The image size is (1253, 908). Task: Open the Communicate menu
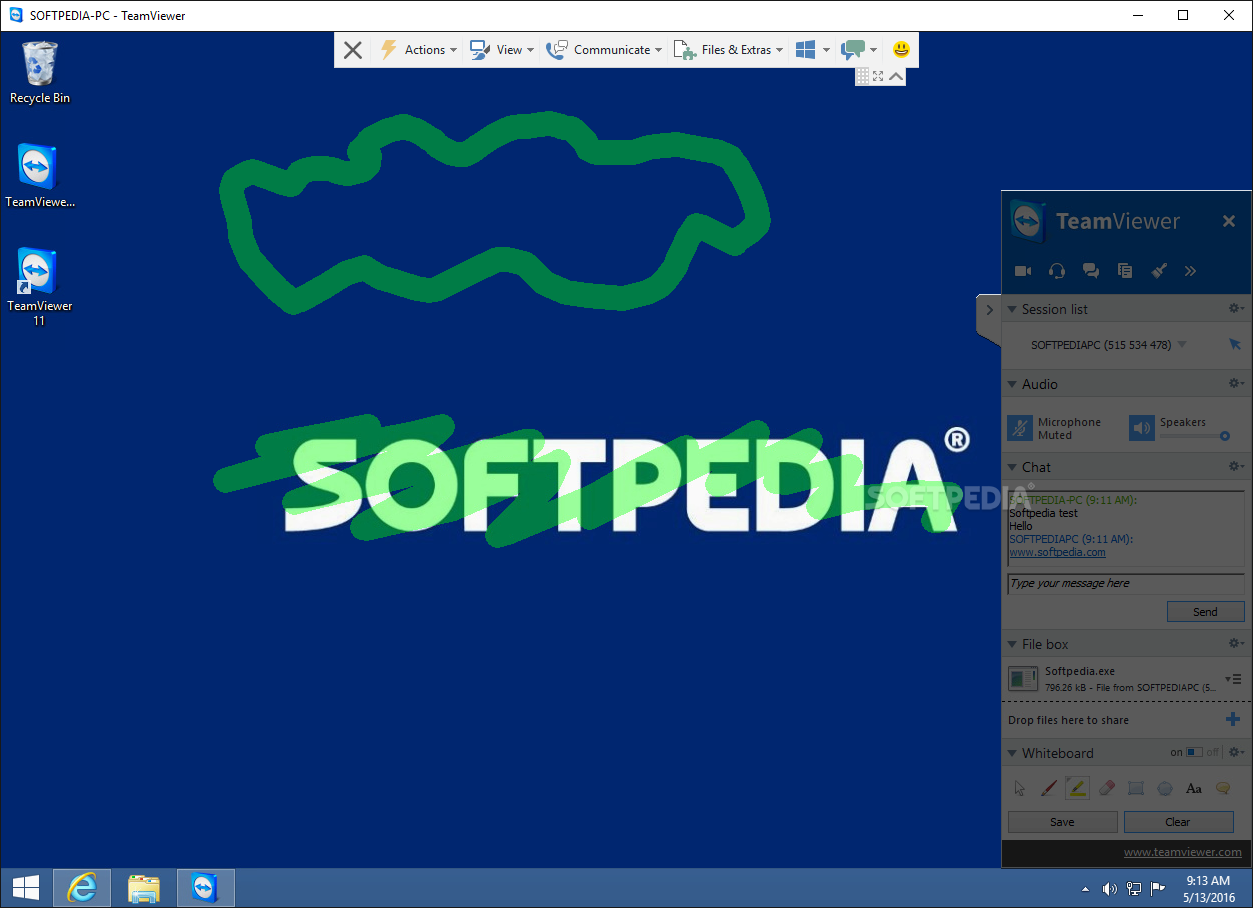click(x=604, y=50)
